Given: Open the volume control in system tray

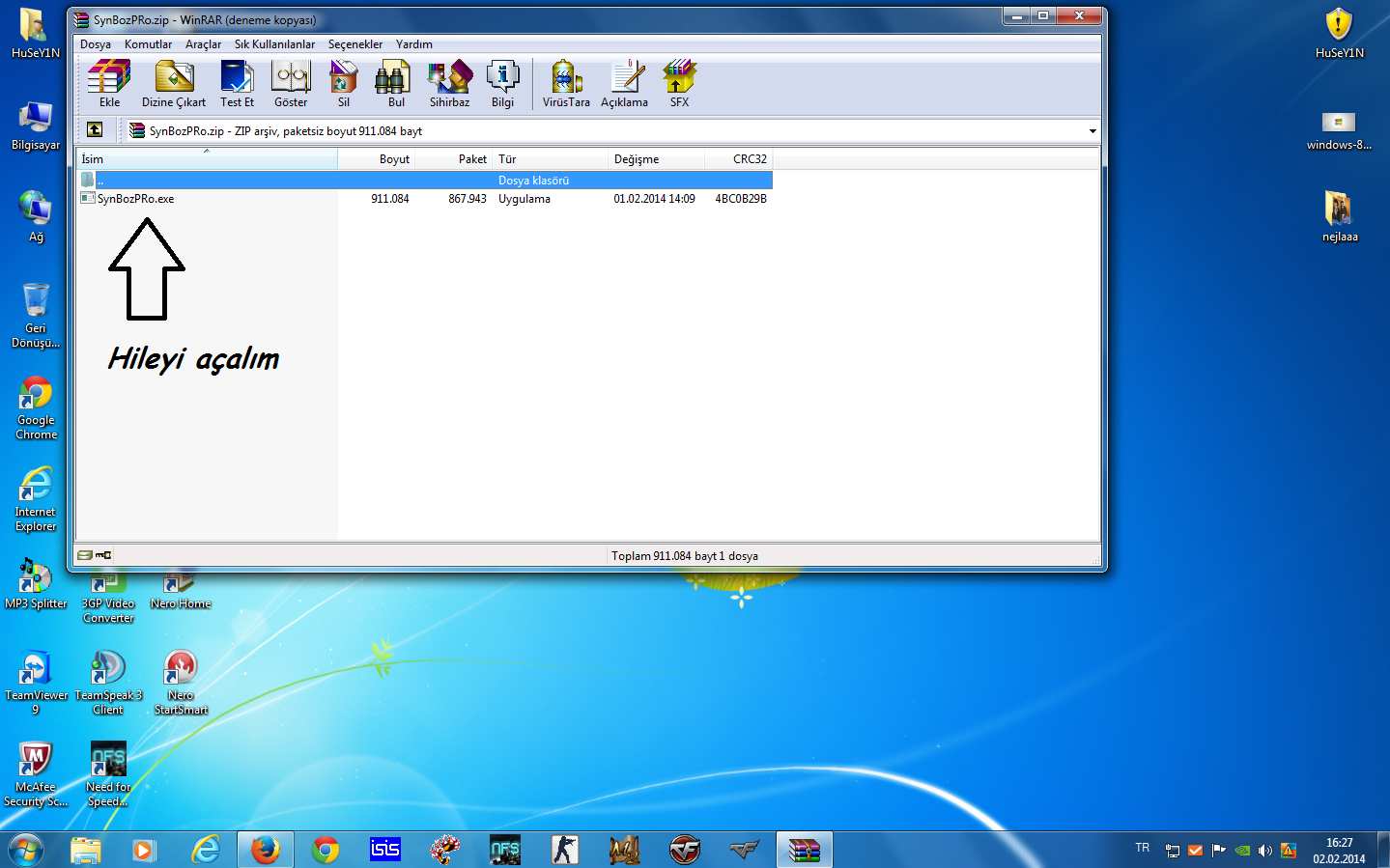Looking at the screenshot, I should click(1265, 851).
